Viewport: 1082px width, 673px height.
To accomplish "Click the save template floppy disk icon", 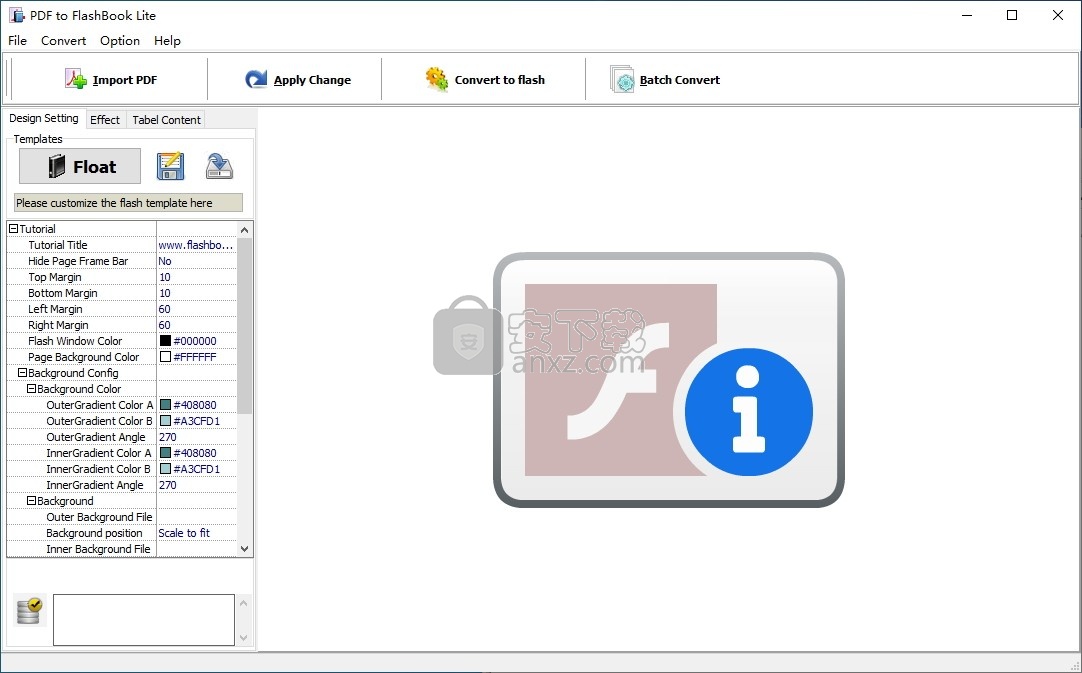I will [170, 166].
